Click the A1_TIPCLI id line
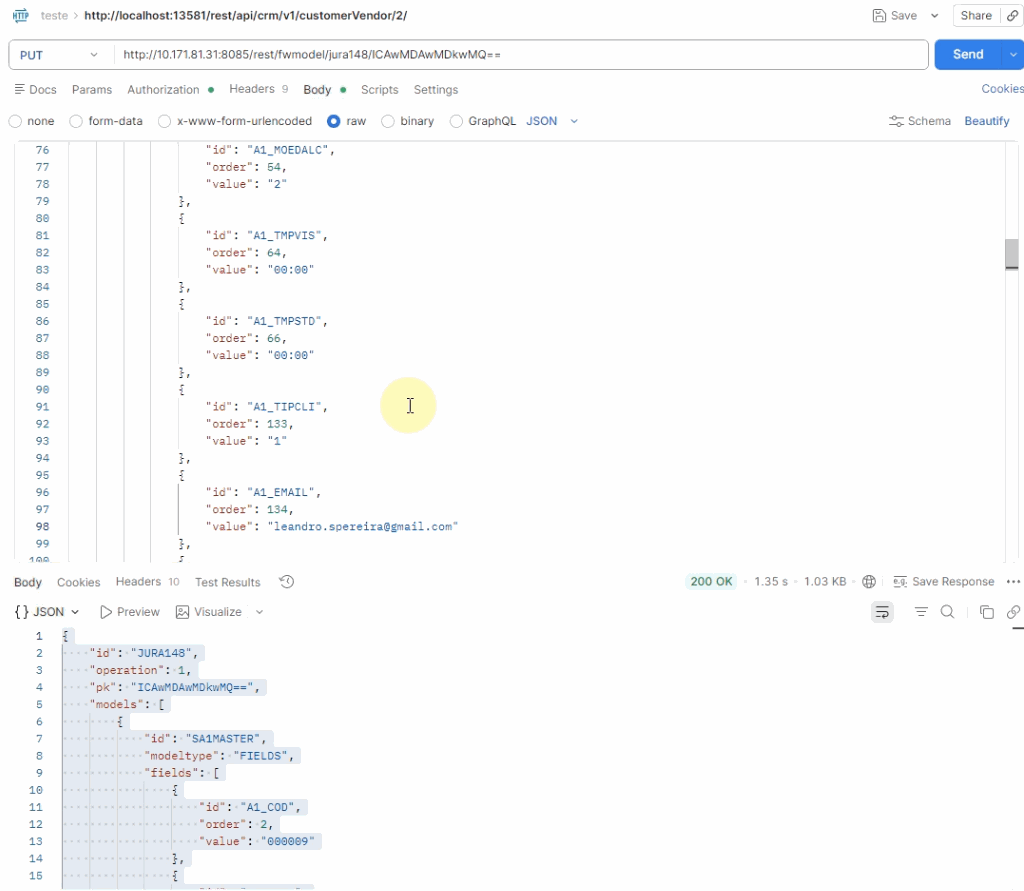 pos(266,407)
